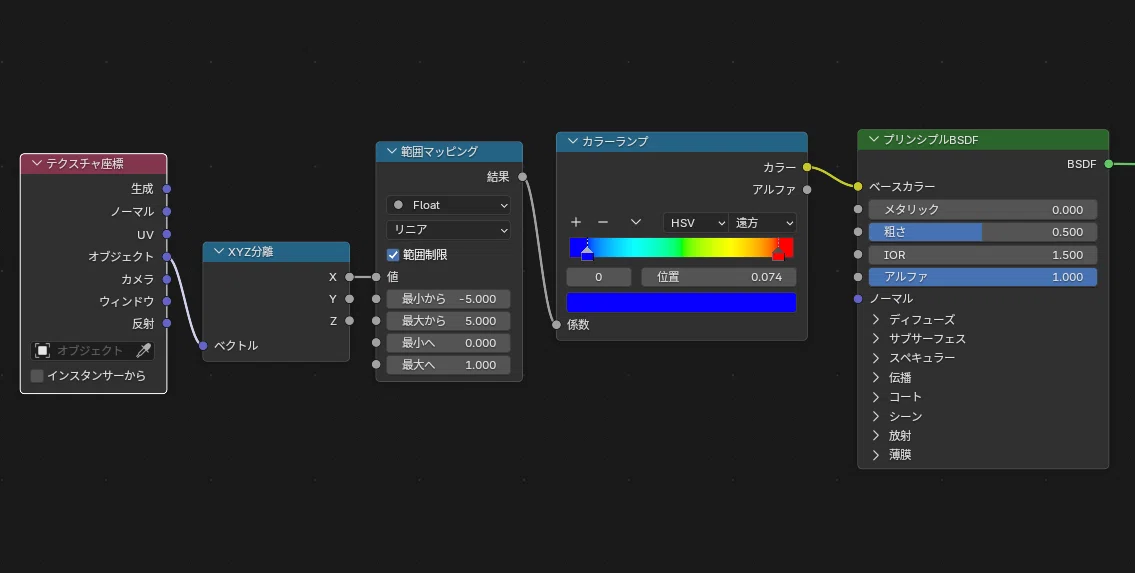The width and height of the screenshot is (1135, 573).
Task: Open the HSV color mode dropdown
Action: [x=695, y=223]
